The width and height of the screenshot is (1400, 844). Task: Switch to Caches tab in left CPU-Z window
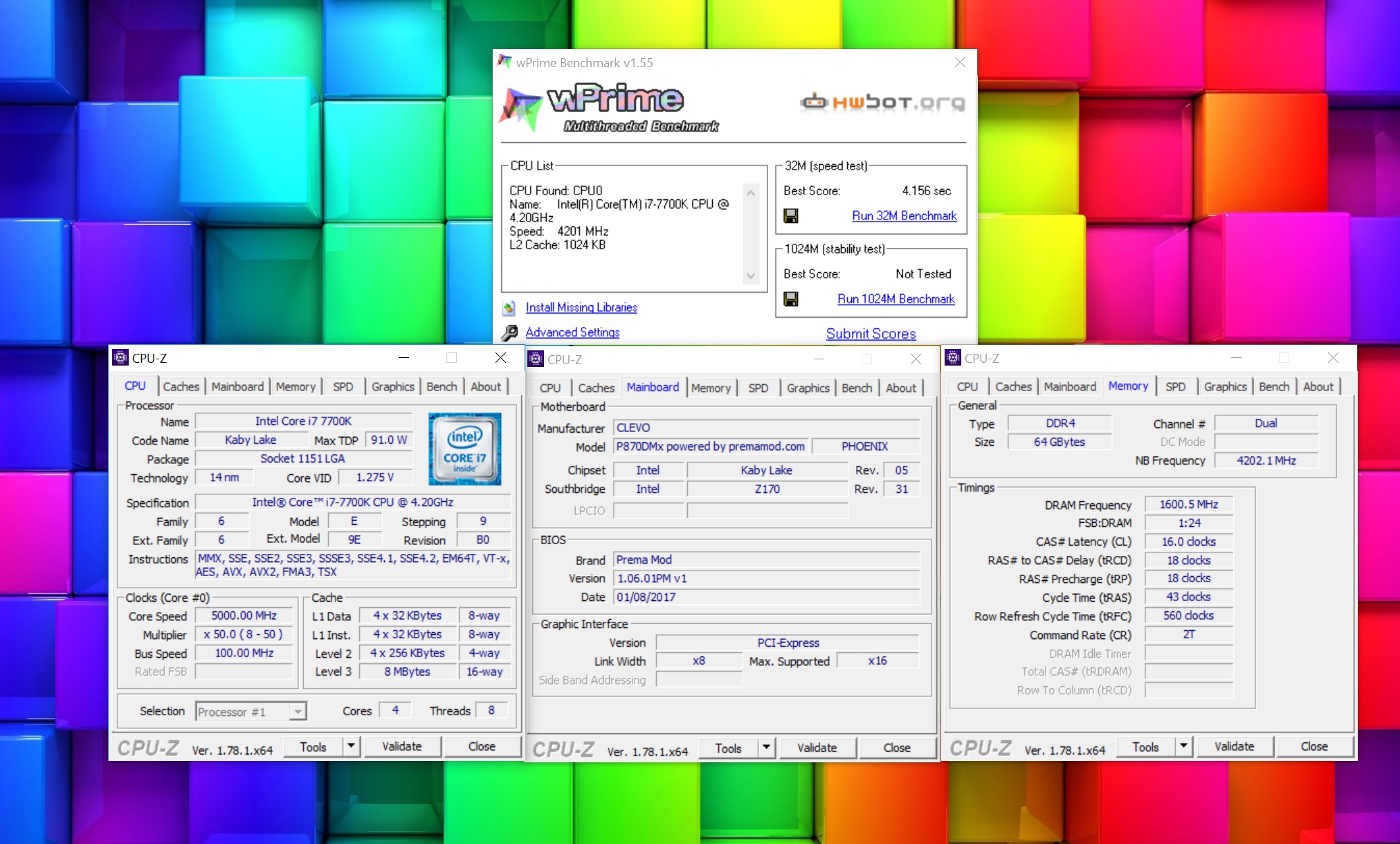point(181,386)
